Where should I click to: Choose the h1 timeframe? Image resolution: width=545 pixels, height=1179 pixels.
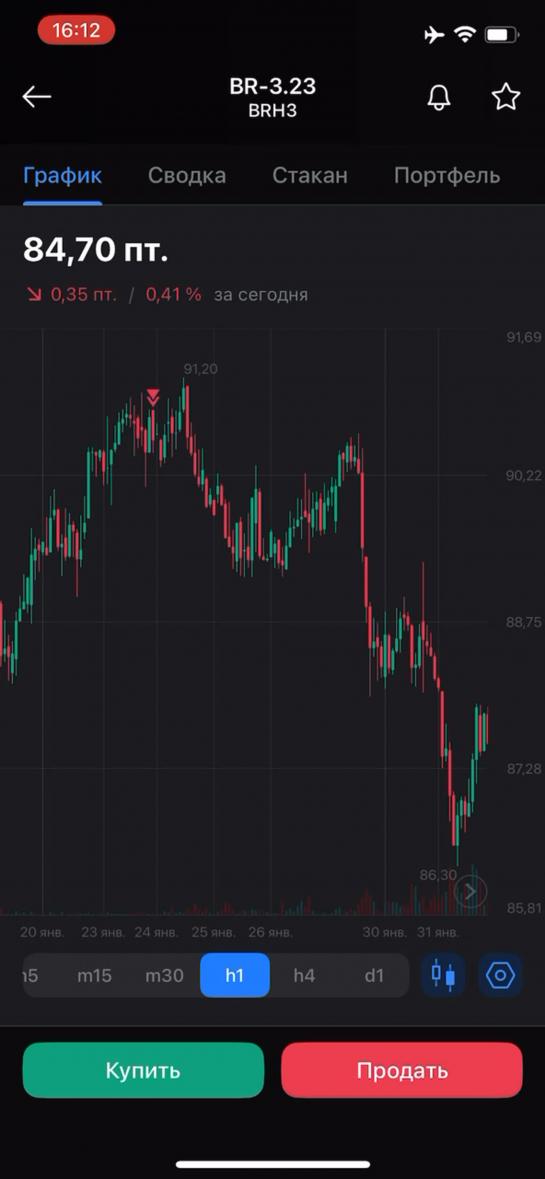tap(235, 975)
